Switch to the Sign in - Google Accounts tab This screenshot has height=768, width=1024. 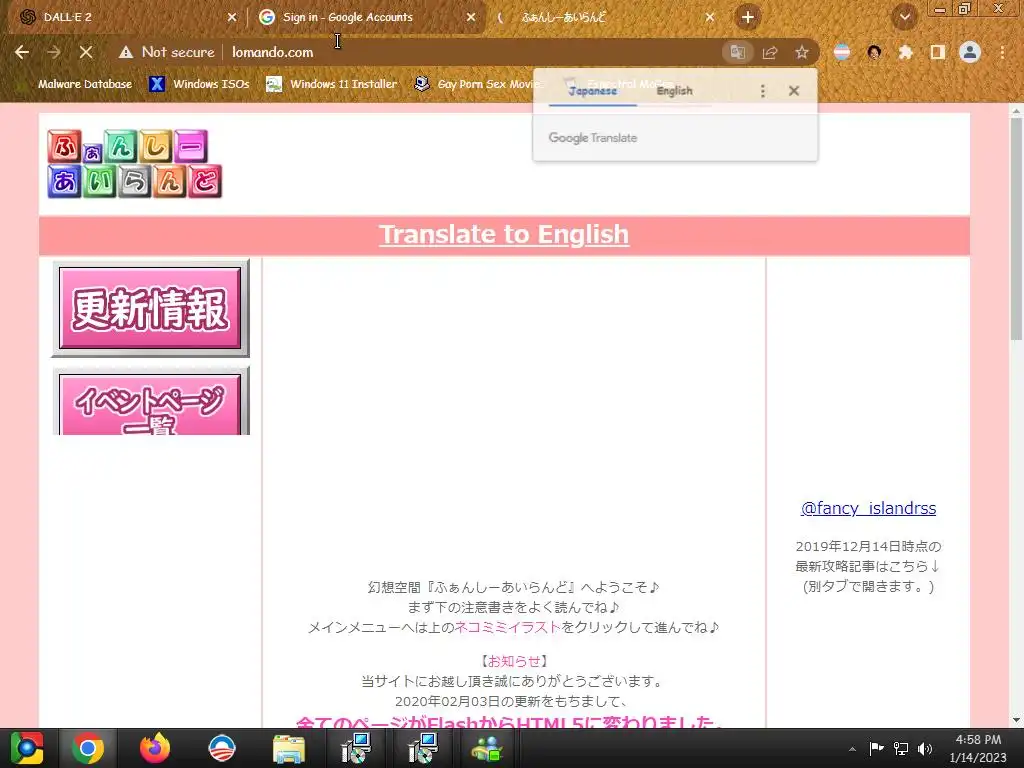366,17
